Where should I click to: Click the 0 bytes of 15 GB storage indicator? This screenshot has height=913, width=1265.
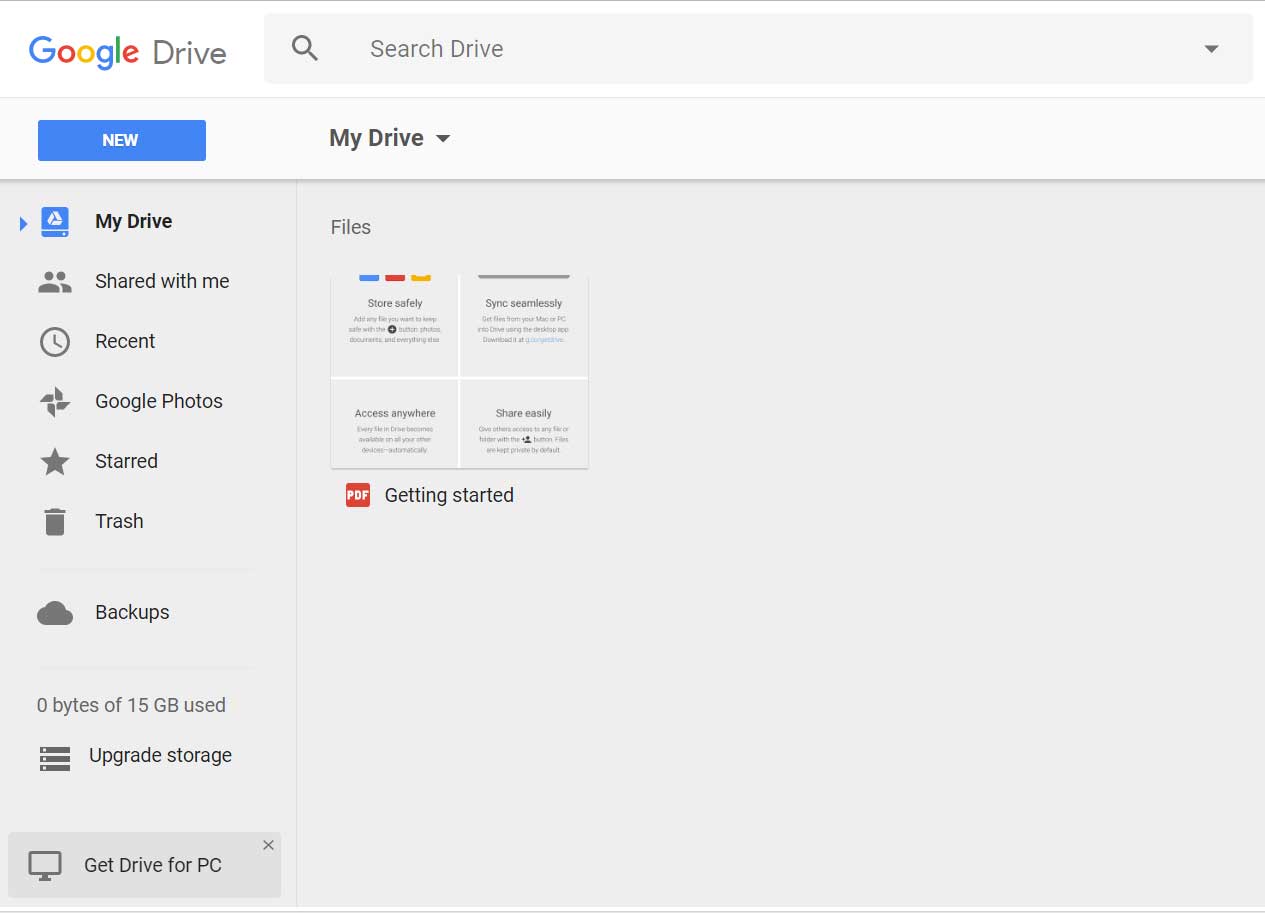[x=131, y=704]
